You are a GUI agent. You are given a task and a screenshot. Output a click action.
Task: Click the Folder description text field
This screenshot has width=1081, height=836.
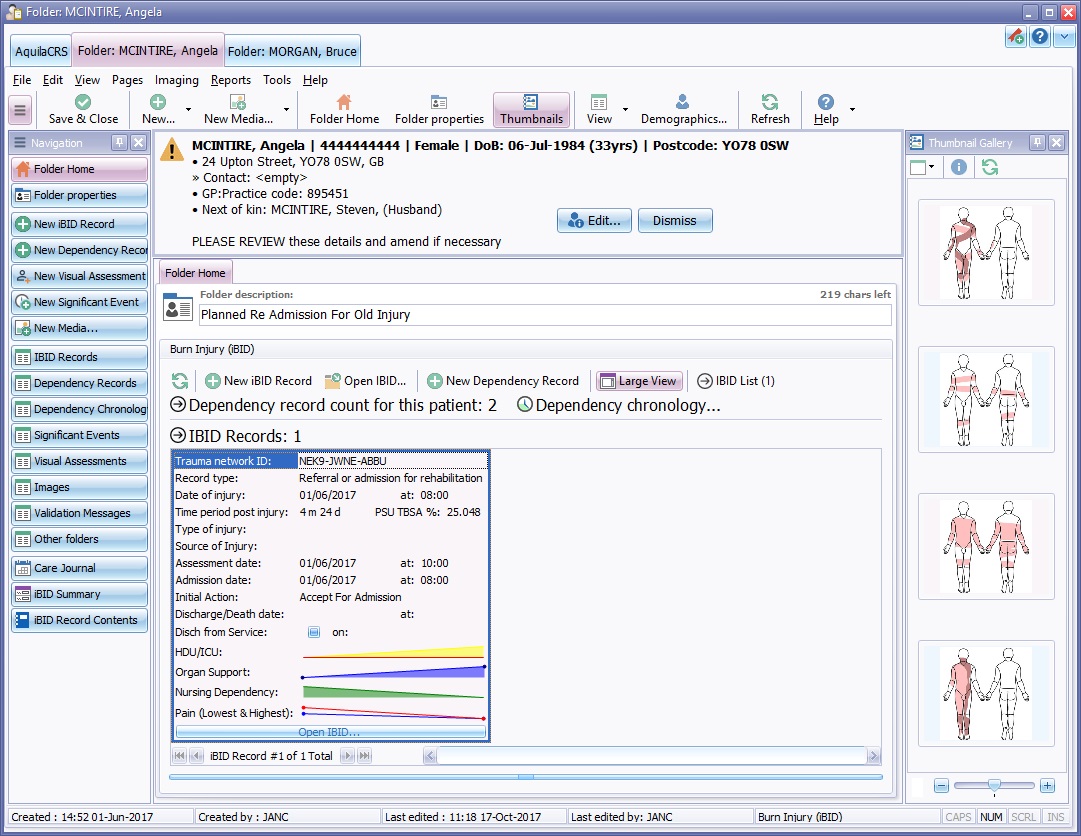pos(545,315)
